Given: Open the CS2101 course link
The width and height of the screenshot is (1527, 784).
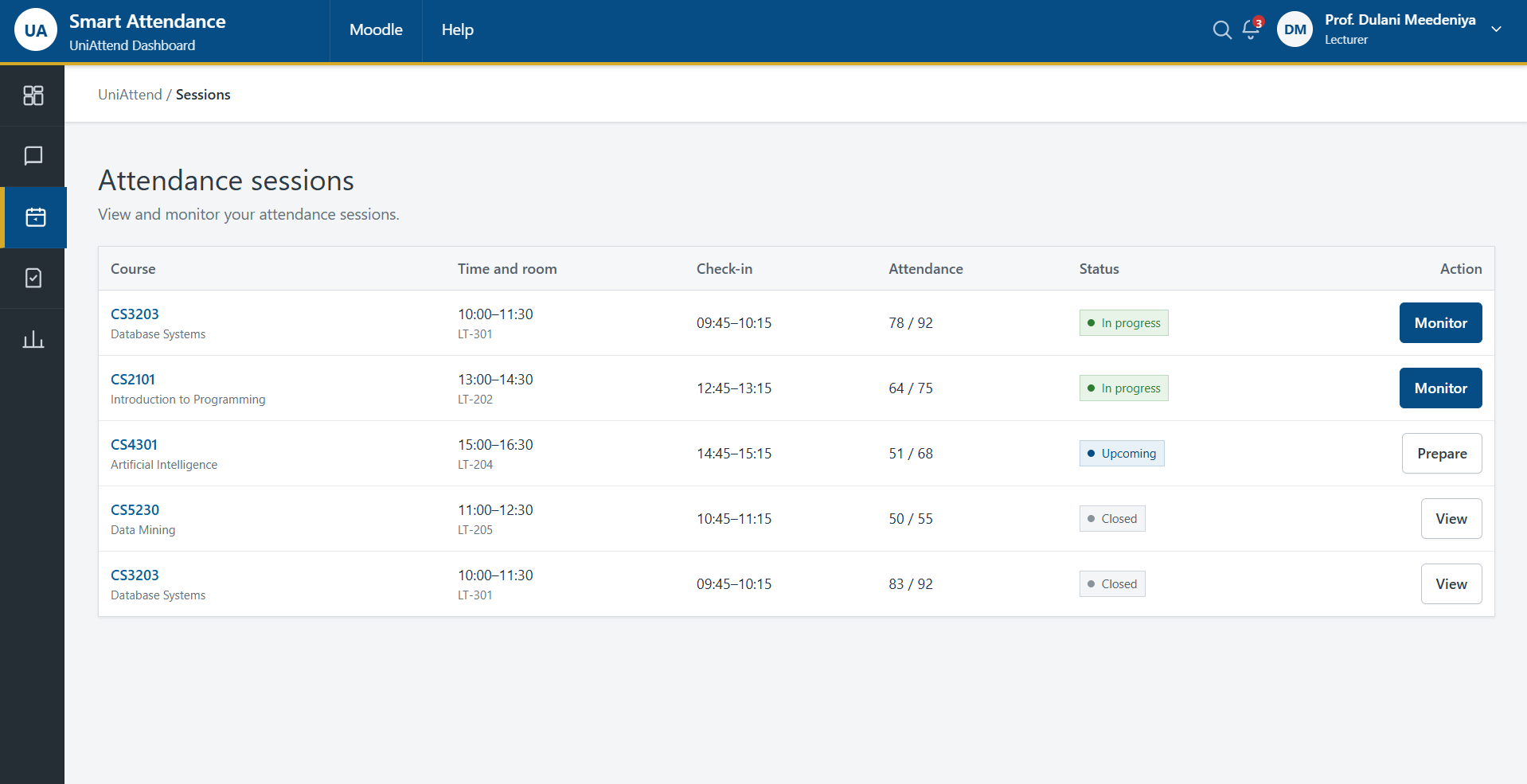Looking at the screenshot, I should [x=133, y=380].
